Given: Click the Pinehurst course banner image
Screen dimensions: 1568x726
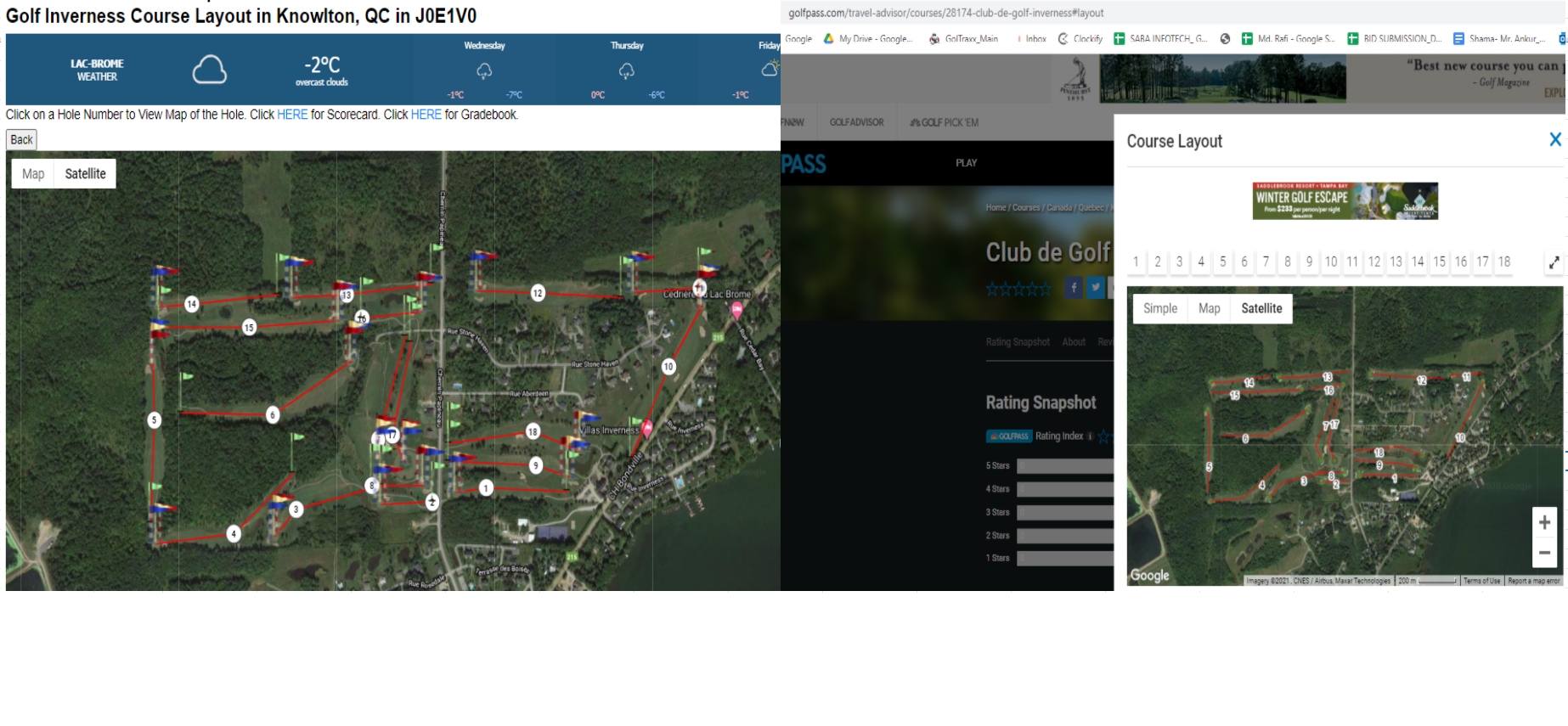Looking at the screenshot, I should coord(1222,79).
